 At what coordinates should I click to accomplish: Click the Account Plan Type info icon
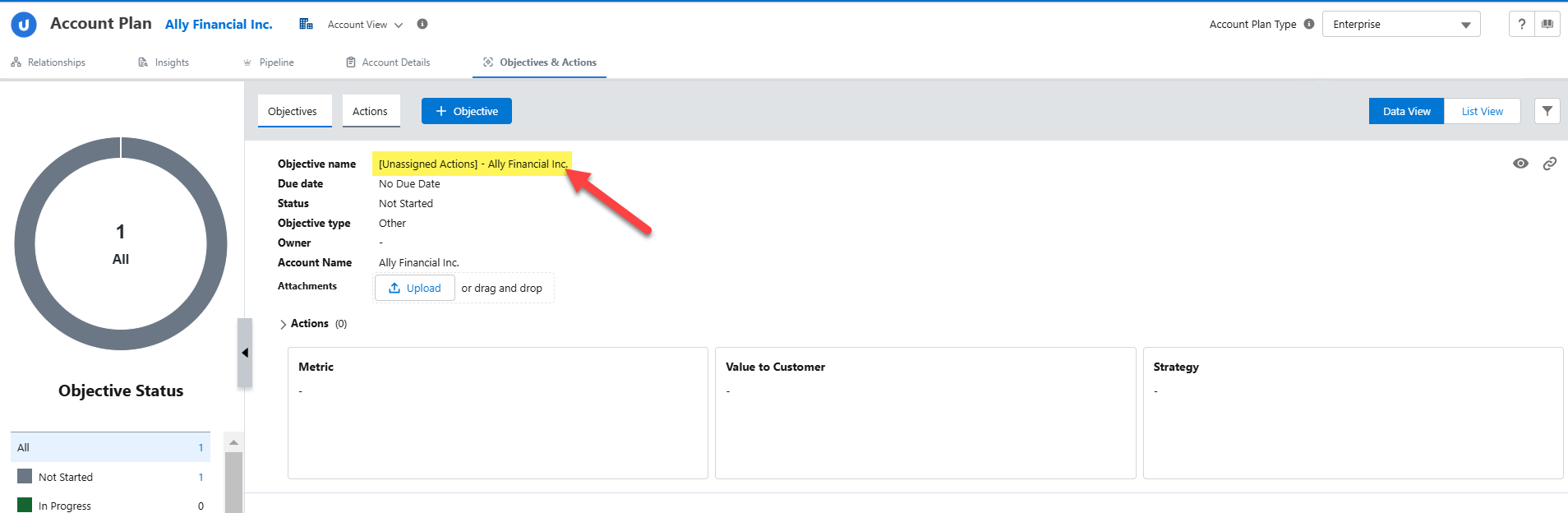coord(1309,24)
